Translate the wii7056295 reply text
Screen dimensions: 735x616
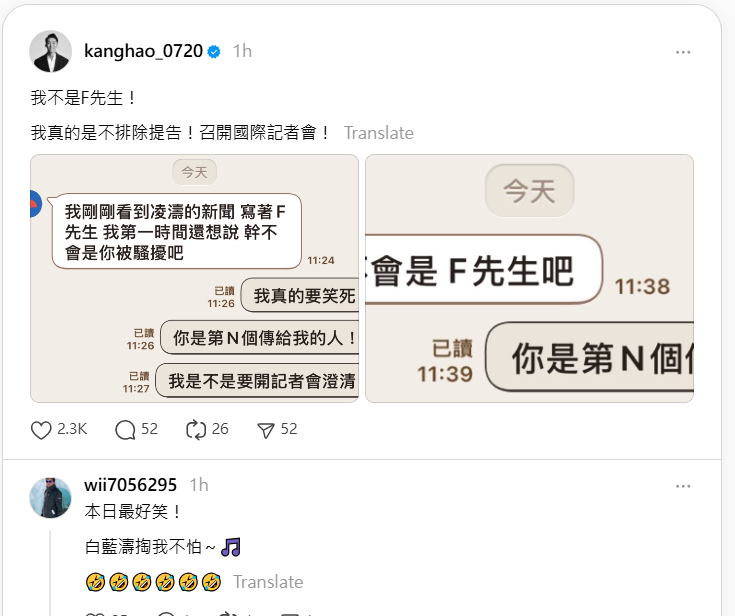coord(268,582)
